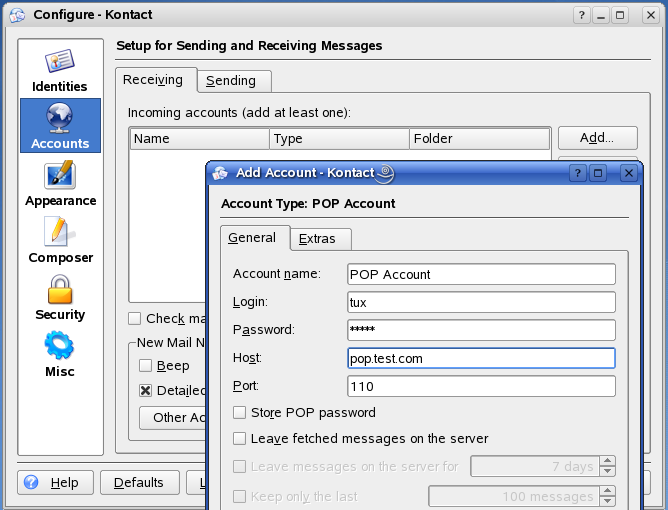The image size is (668, 510).
Task: Enable the Check mail checkbox in Configure window
Action: pos(135,318)
